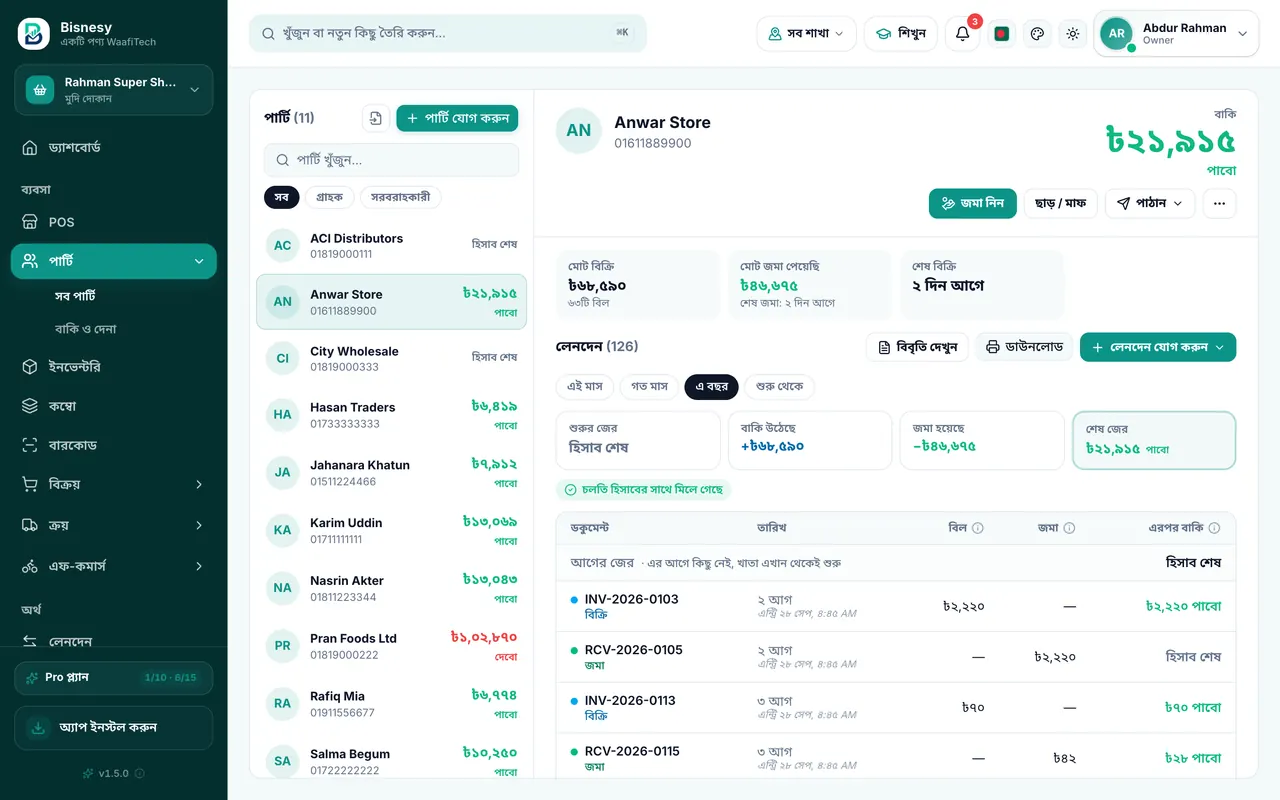Select সরবরাহকারী filter tab
This screenshot has height=800, width=1280.
click(400, 197)
